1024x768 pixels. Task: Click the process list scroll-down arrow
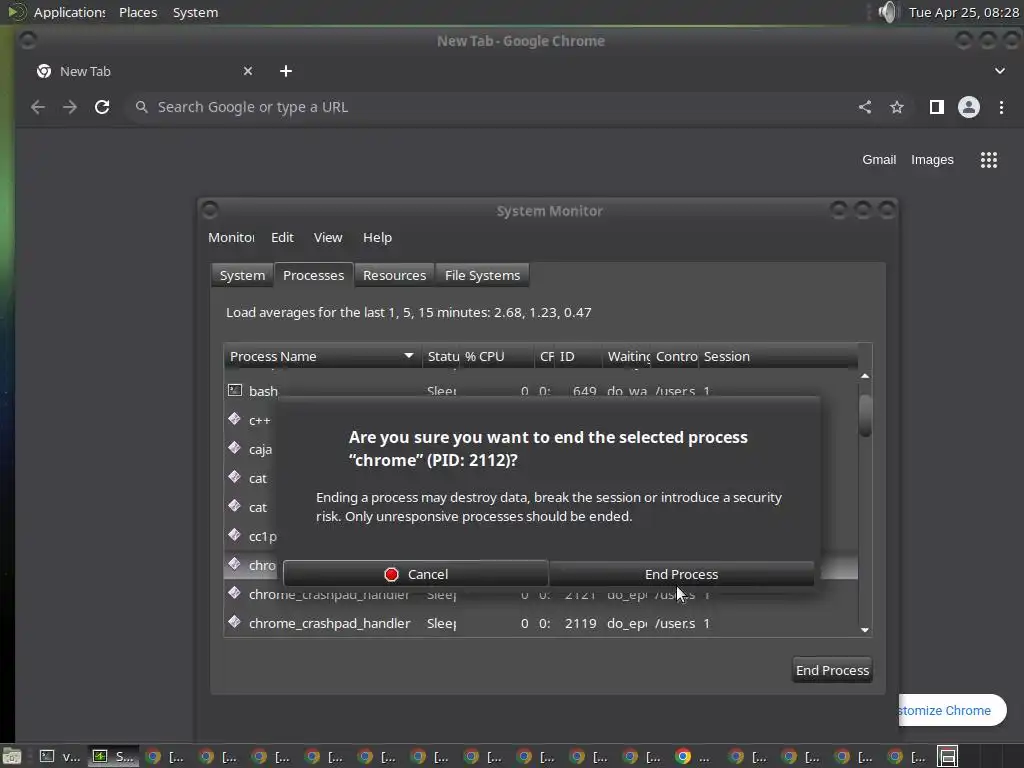pos(865,630)
